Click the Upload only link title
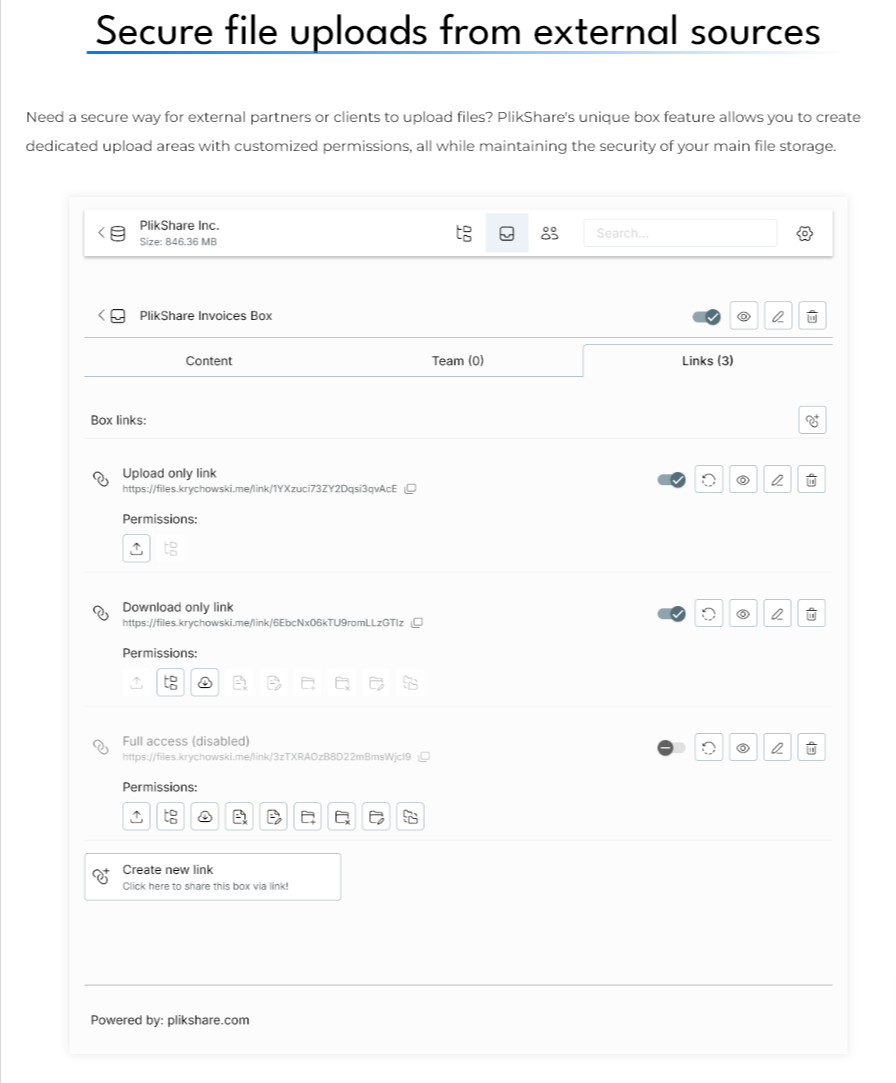This screenshot has height=1083, width=896. (169, 473)
